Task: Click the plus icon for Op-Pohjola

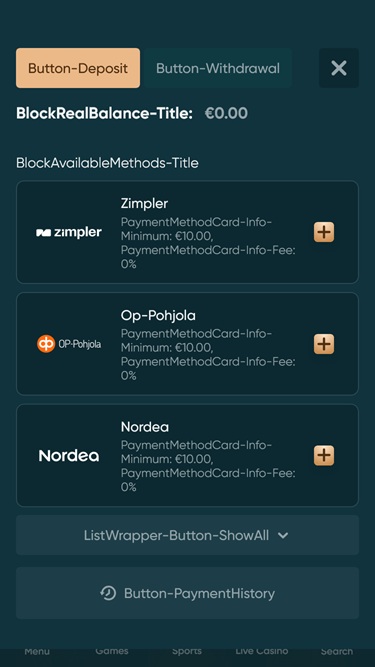Action: 324,344
